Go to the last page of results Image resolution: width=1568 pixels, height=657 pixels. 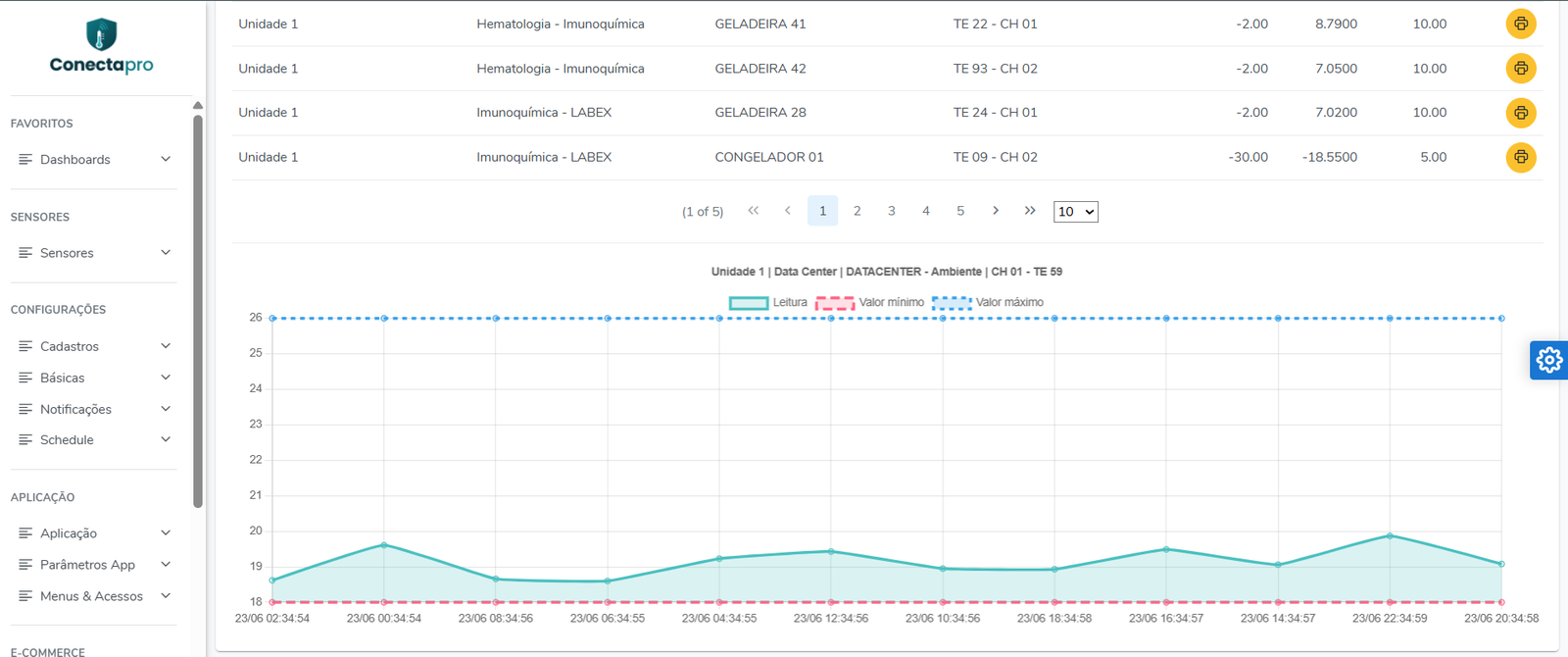tap(1029, 211)
